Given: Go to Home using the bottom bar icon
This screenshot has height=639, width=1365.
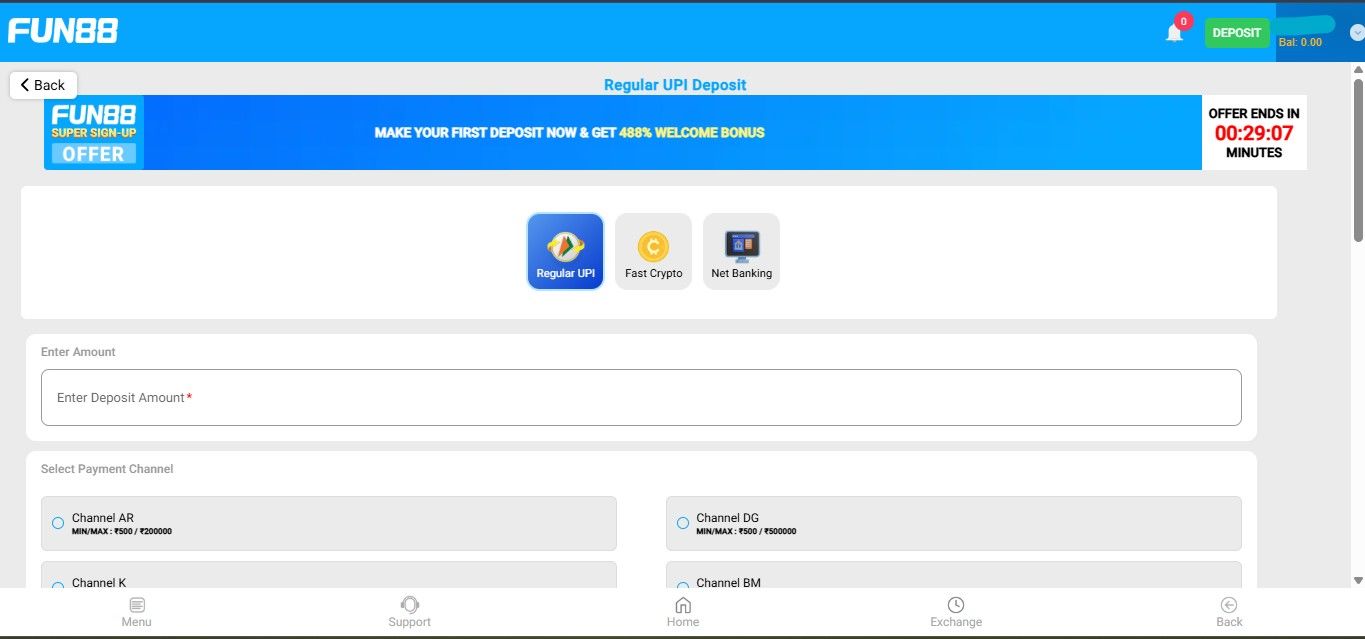Looking at the screenshot, I should click(x=682, y=611).
